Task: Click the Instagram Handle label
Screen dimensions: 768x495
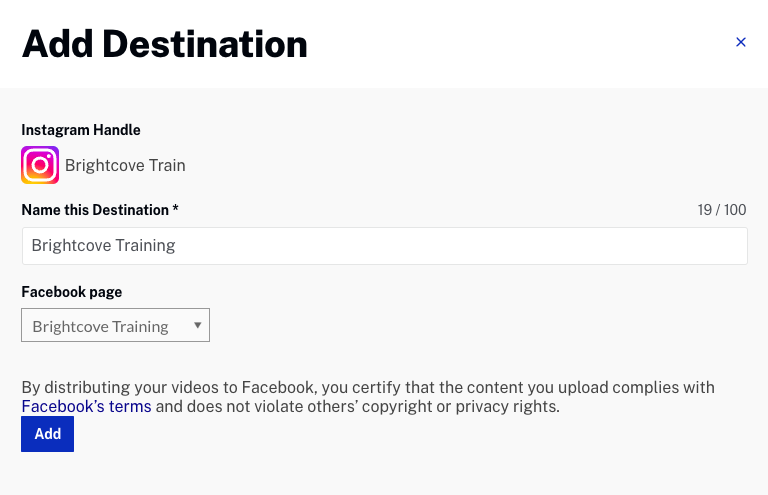Action: click(81, 130)
